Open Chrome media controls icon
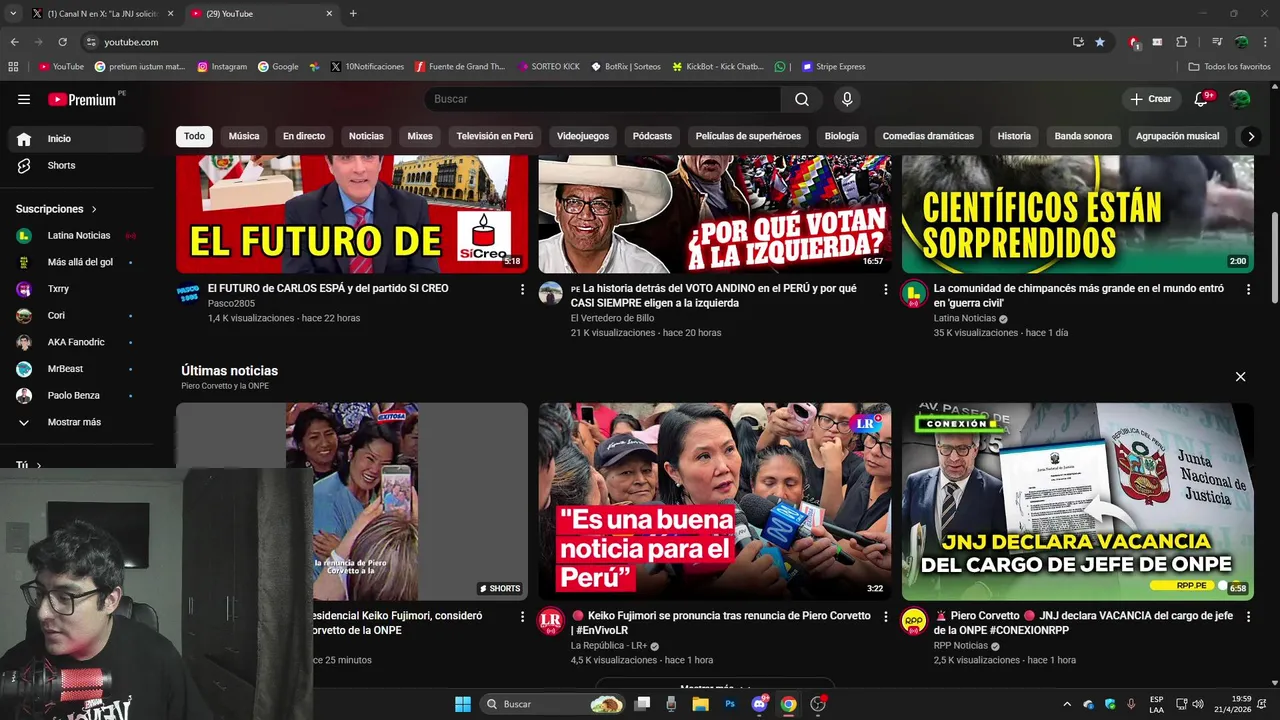The height and width of the screenshot is (720, 1280). 1217,42
